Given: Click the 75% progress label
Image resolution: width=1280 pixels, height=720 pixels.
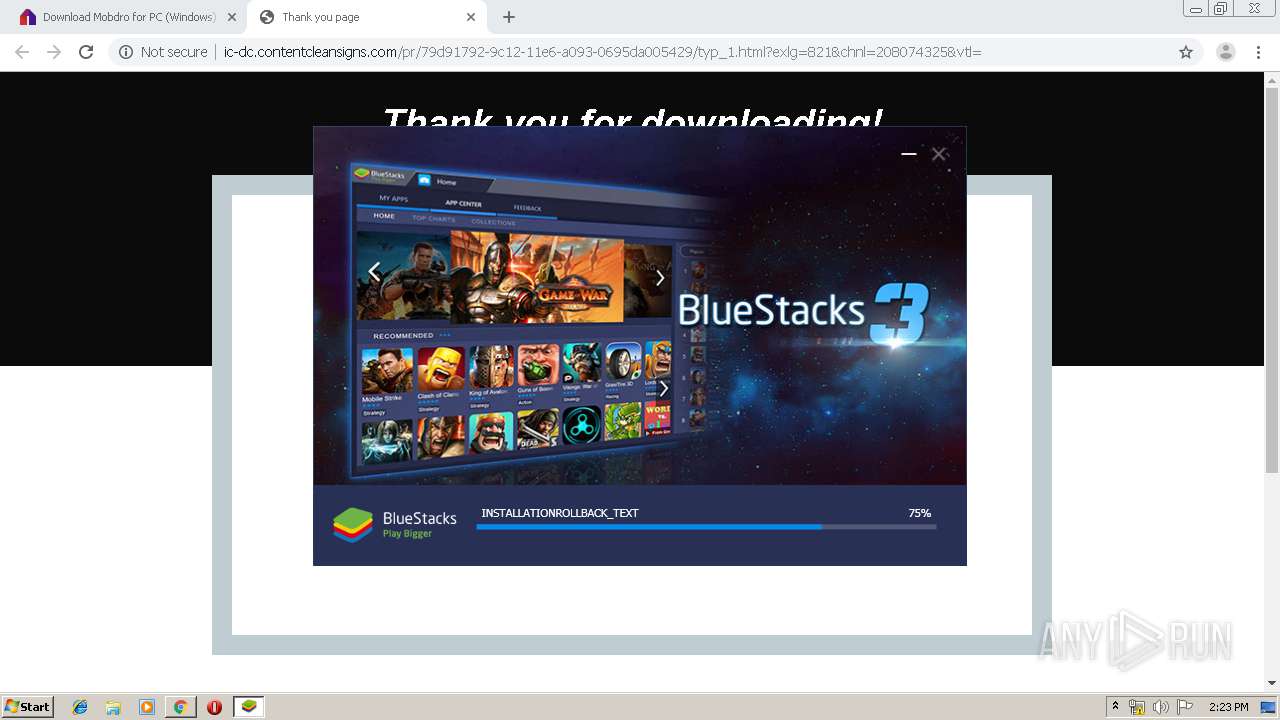Looking at the screenshot, I should (919, 513).
